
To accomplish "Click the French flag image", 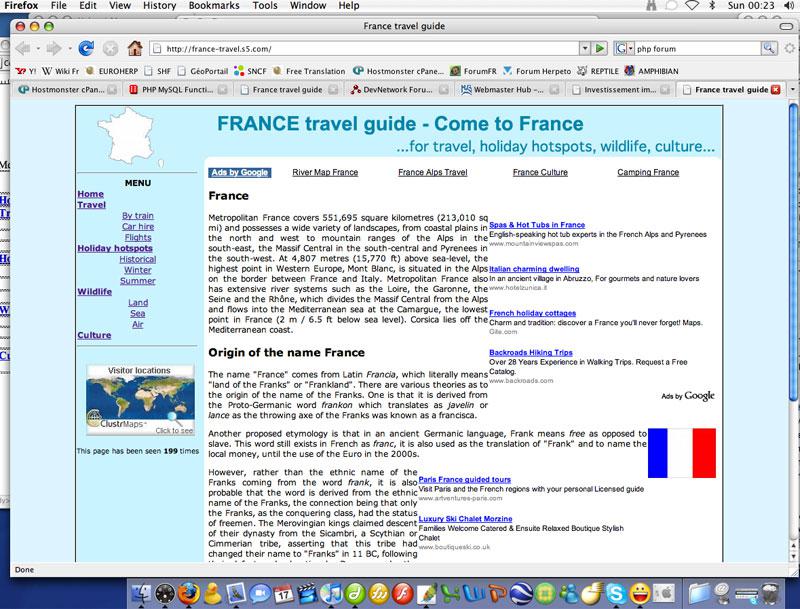I will (682, 453).
